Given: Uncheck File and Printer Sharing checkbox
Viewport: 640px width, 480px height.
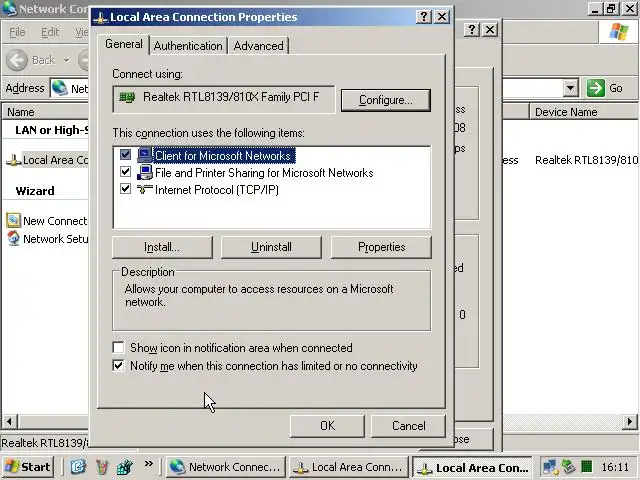Looking at the screenshot, I should [x=125, y=172].
